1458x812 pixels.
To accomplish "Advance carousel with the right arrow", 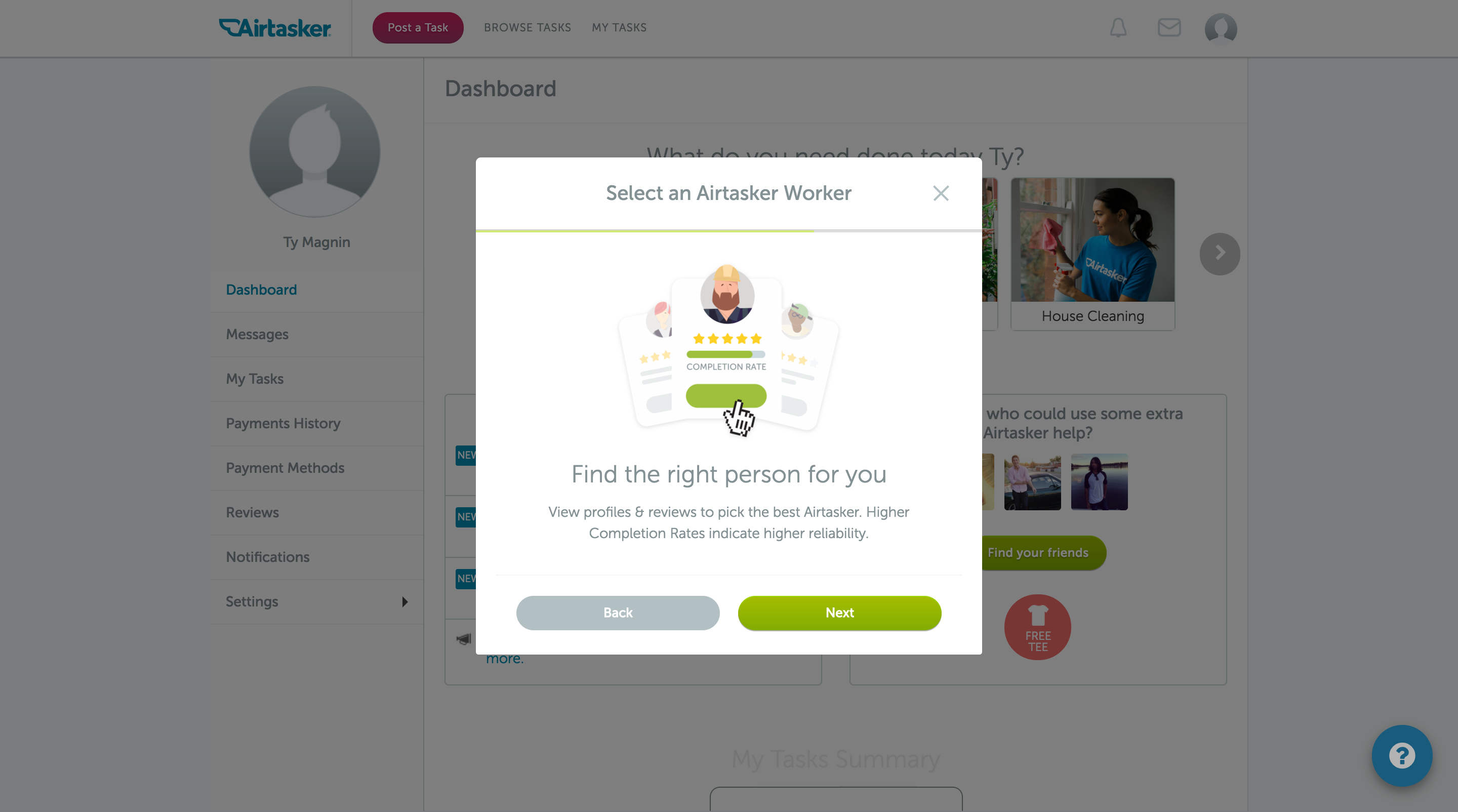I will [1220, 254].
